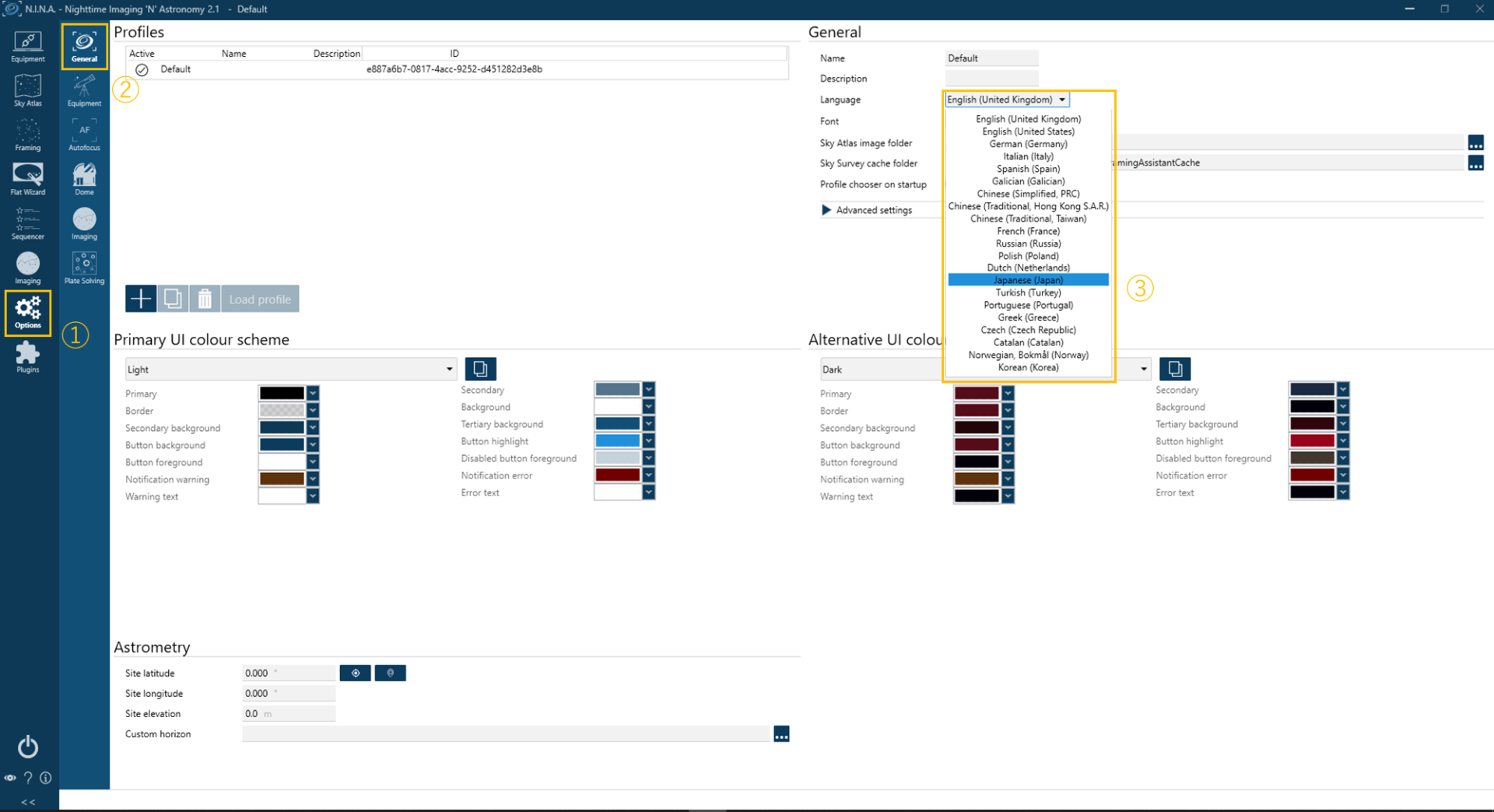The width and height of the screenshot is (1494, 812).
Task: Click the add new profile plus icon
Action: (x=141, y=299)
